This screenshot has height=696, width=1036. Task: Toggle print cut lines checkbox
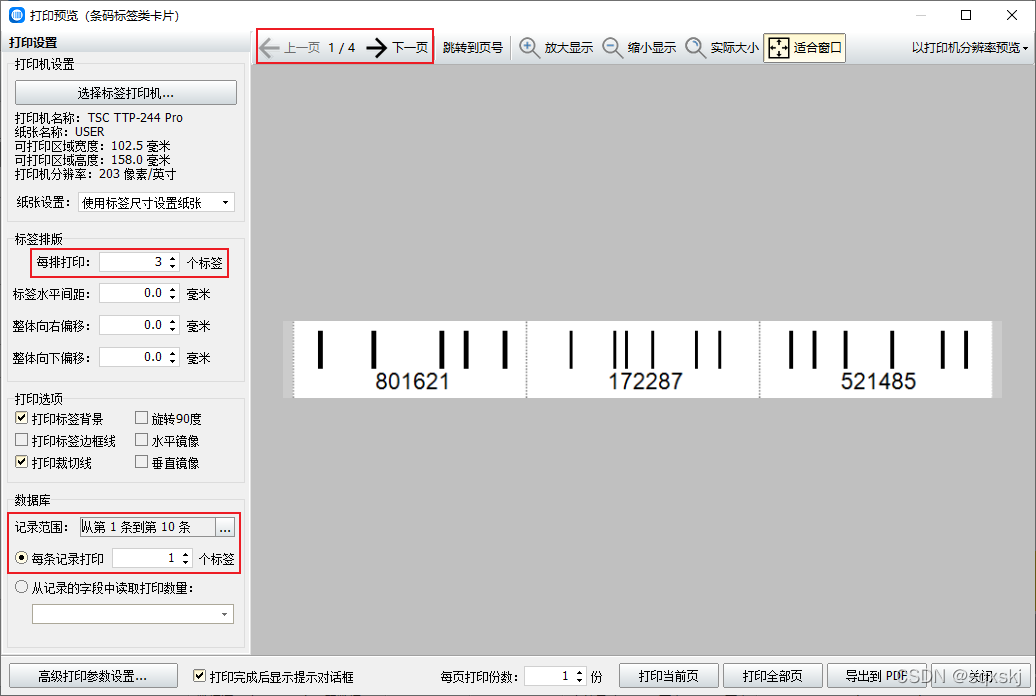tap(22, 461)
